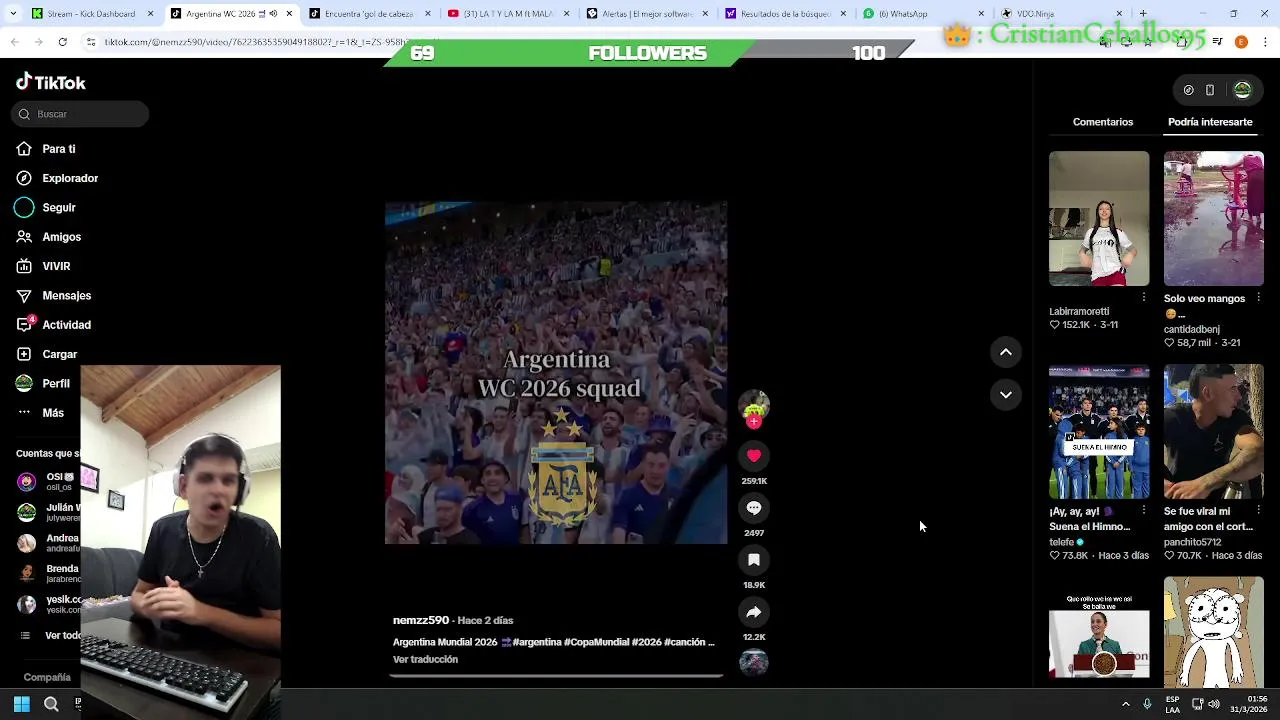Go back in browser

click(14, 42)
